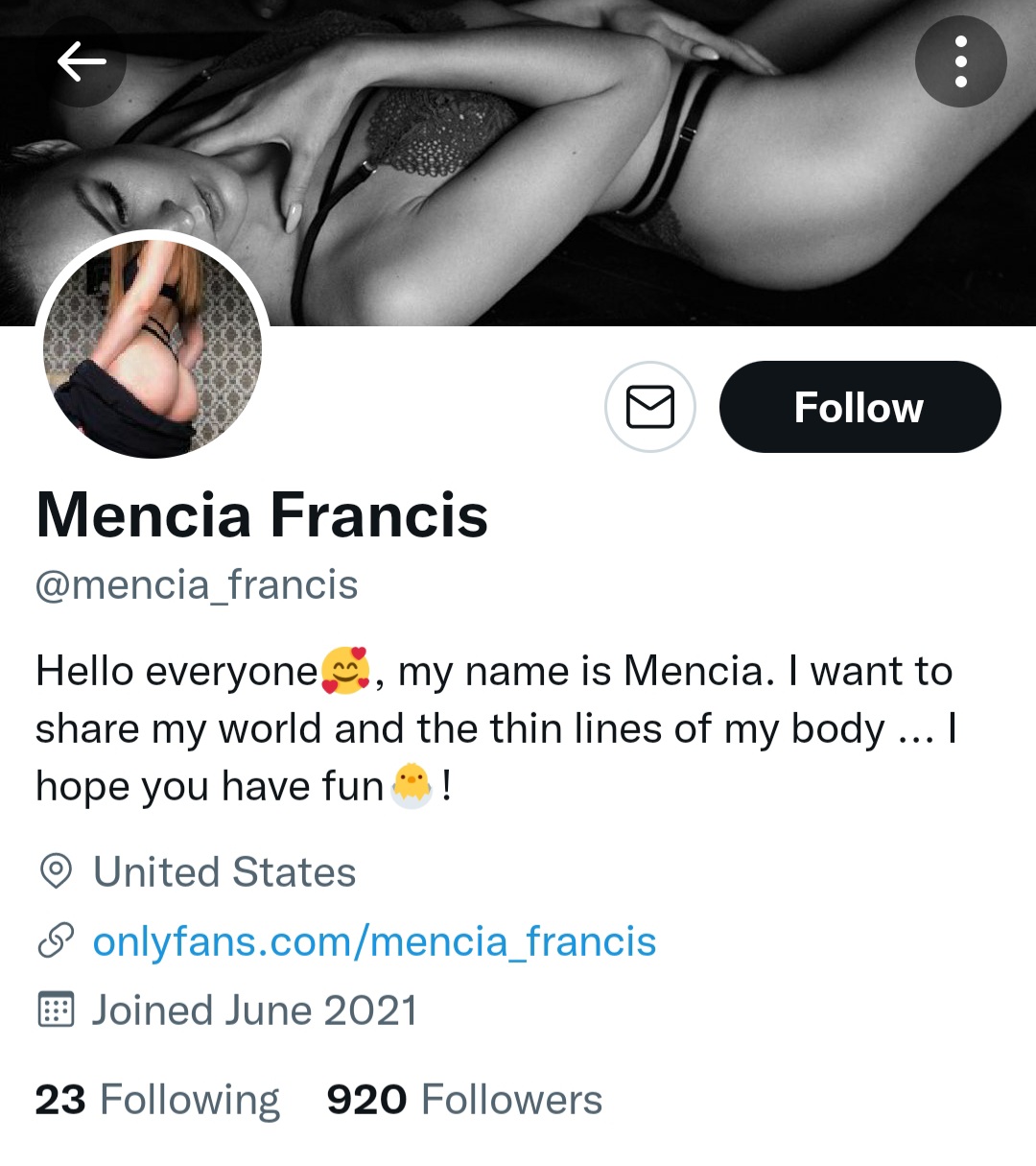This screenshot has width=1036, height=1166.
Task: Click the smiling hearts emoji in bio
Action: (345, 671)
